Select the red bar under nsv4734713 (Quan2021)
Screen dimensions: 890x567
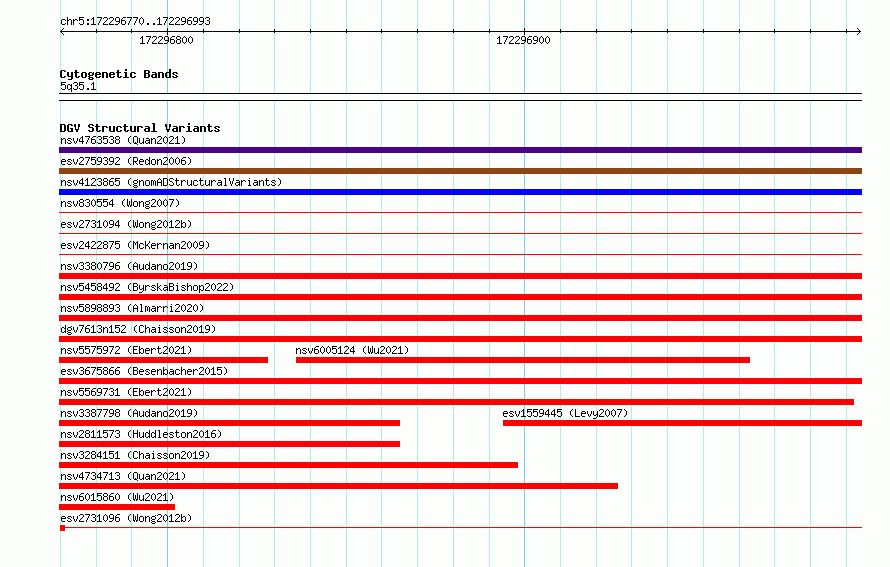(338, 486)
